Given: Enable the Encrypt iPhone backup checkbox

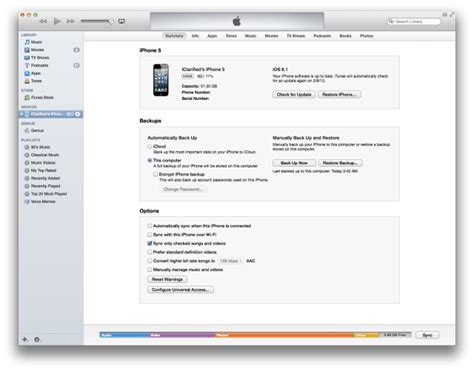Looking at the screenshot, I should point(156,174).
